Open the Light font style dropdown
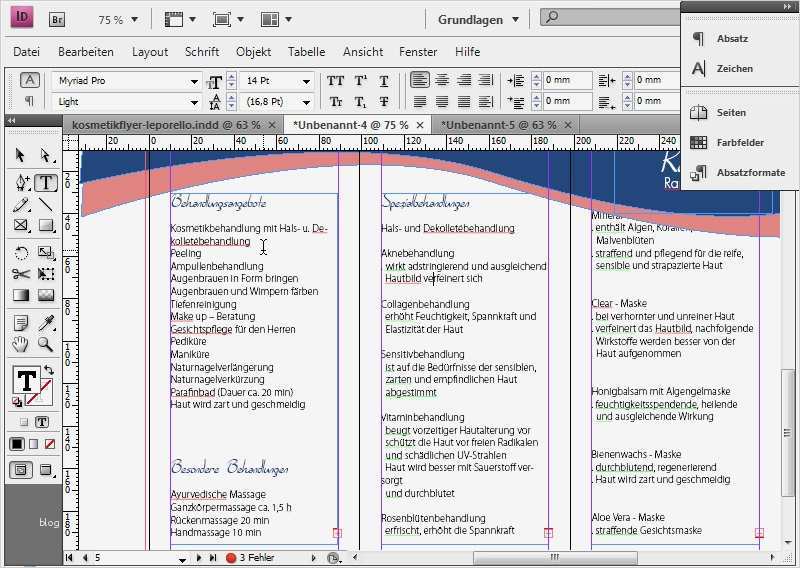The height and width of the screenshot is (568, 800). (194, 103)
